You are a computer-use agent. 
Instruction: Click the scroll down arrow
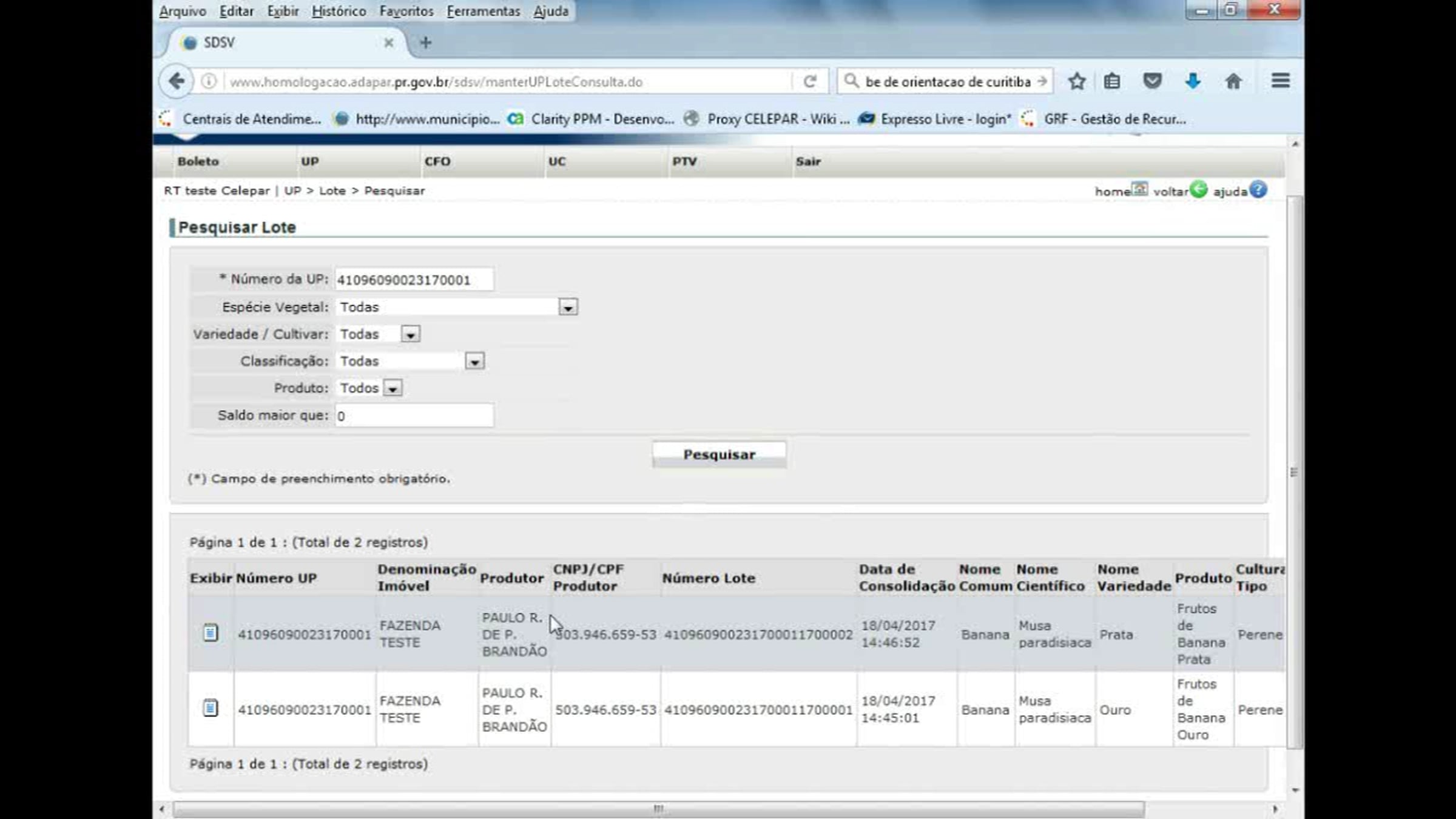1295,790
